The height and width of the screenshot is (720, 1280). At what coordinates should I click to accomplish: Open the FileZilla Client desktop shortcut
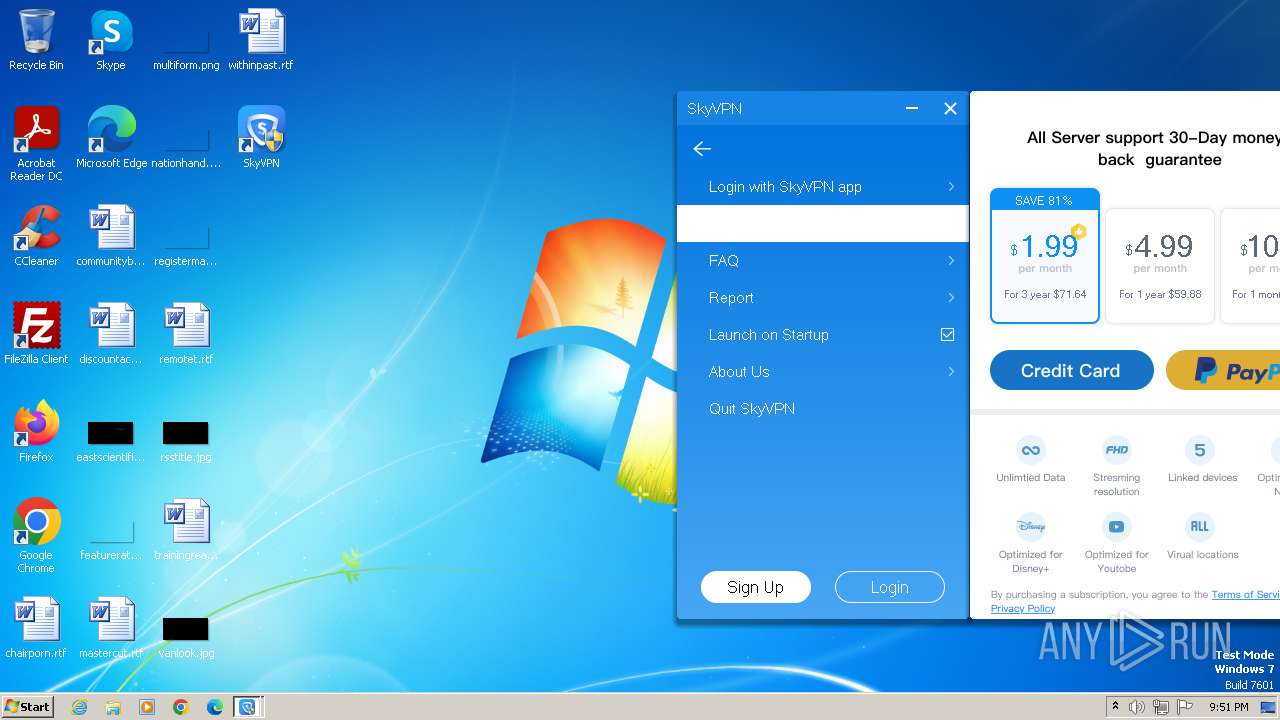pyautogui.click(x=36, y=334)
